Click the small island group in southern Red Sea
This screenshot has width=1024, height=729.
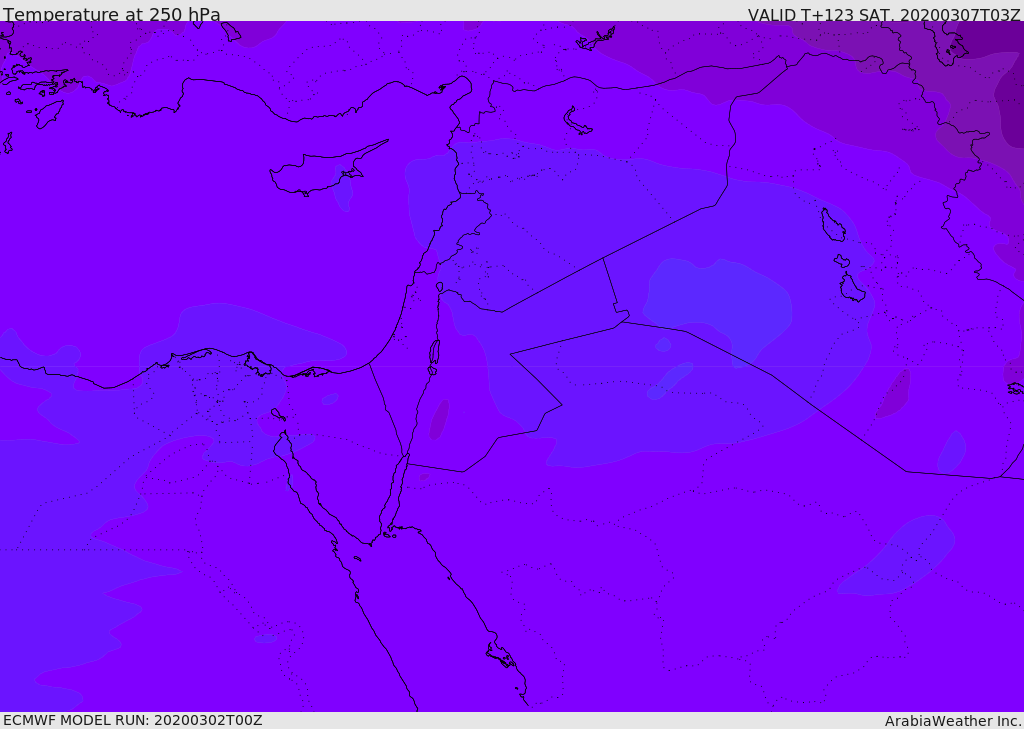pos(501,656)
